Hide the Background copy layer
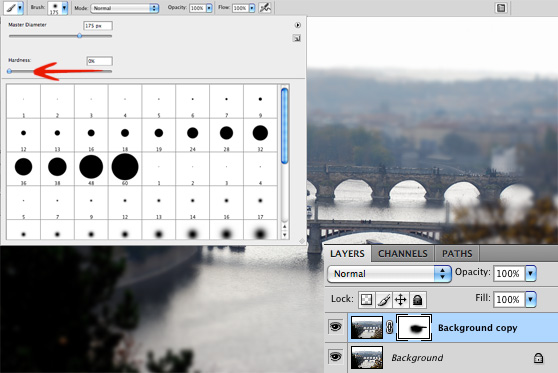This screenshot has height=373, width=558. [x=336, y=326]
